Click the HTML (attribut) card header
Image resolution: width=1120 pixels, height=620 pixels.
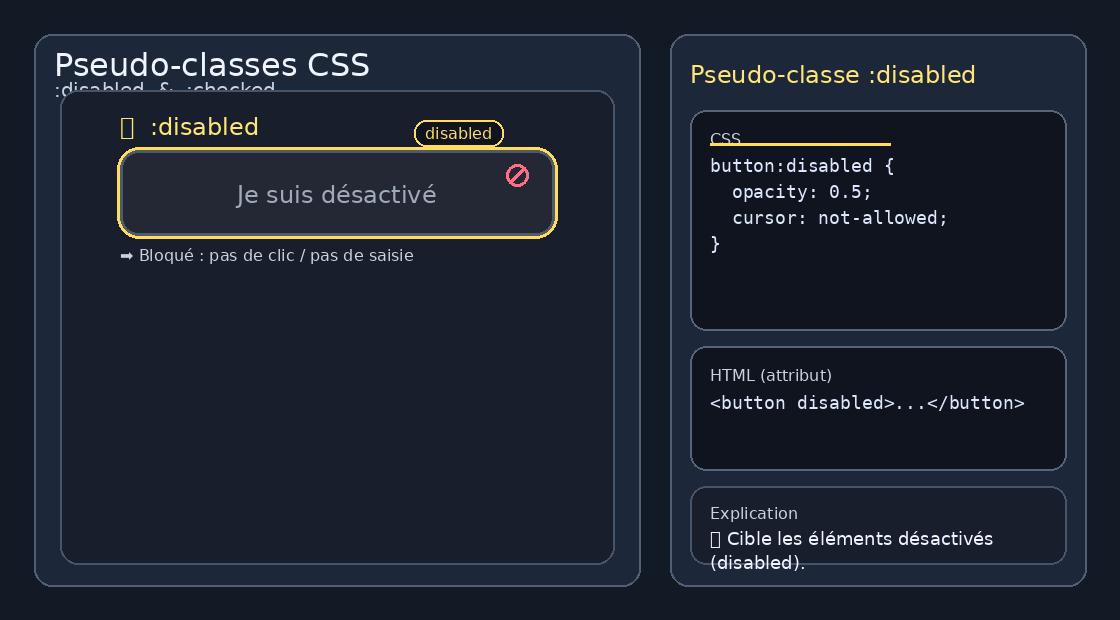coord(770,375)
